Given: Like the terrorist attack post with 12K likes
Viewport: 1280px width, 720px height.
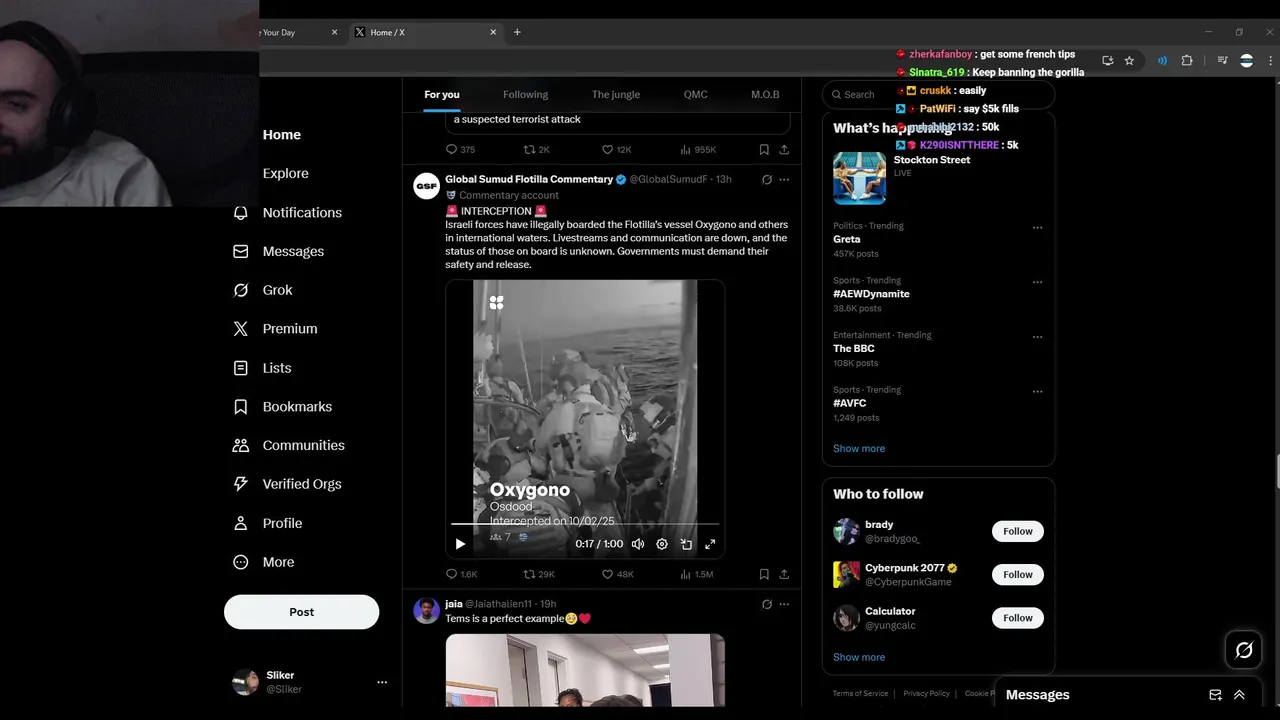Looking at the screenshot, I should click(x=616, y=150).
